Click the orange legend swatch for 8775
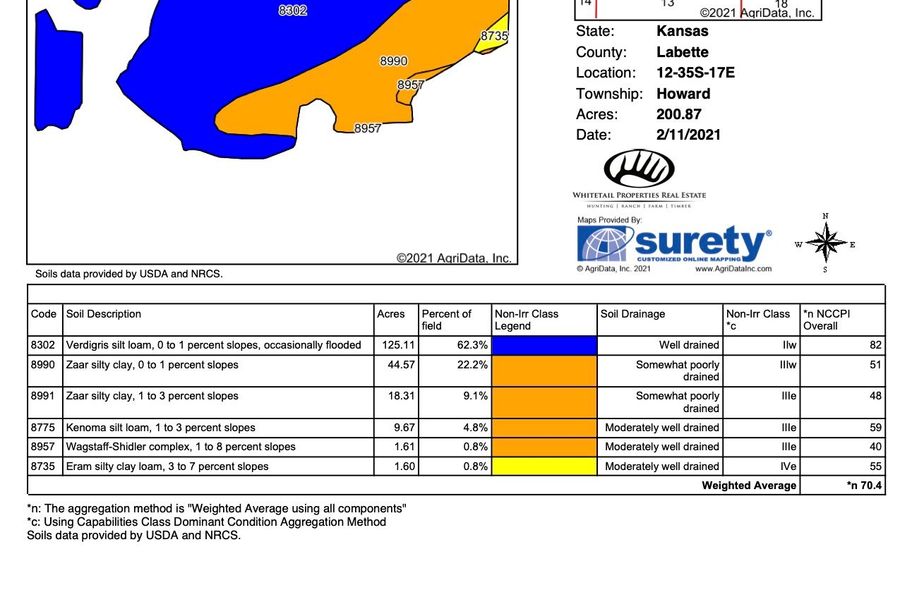 (x=544, y=428)
